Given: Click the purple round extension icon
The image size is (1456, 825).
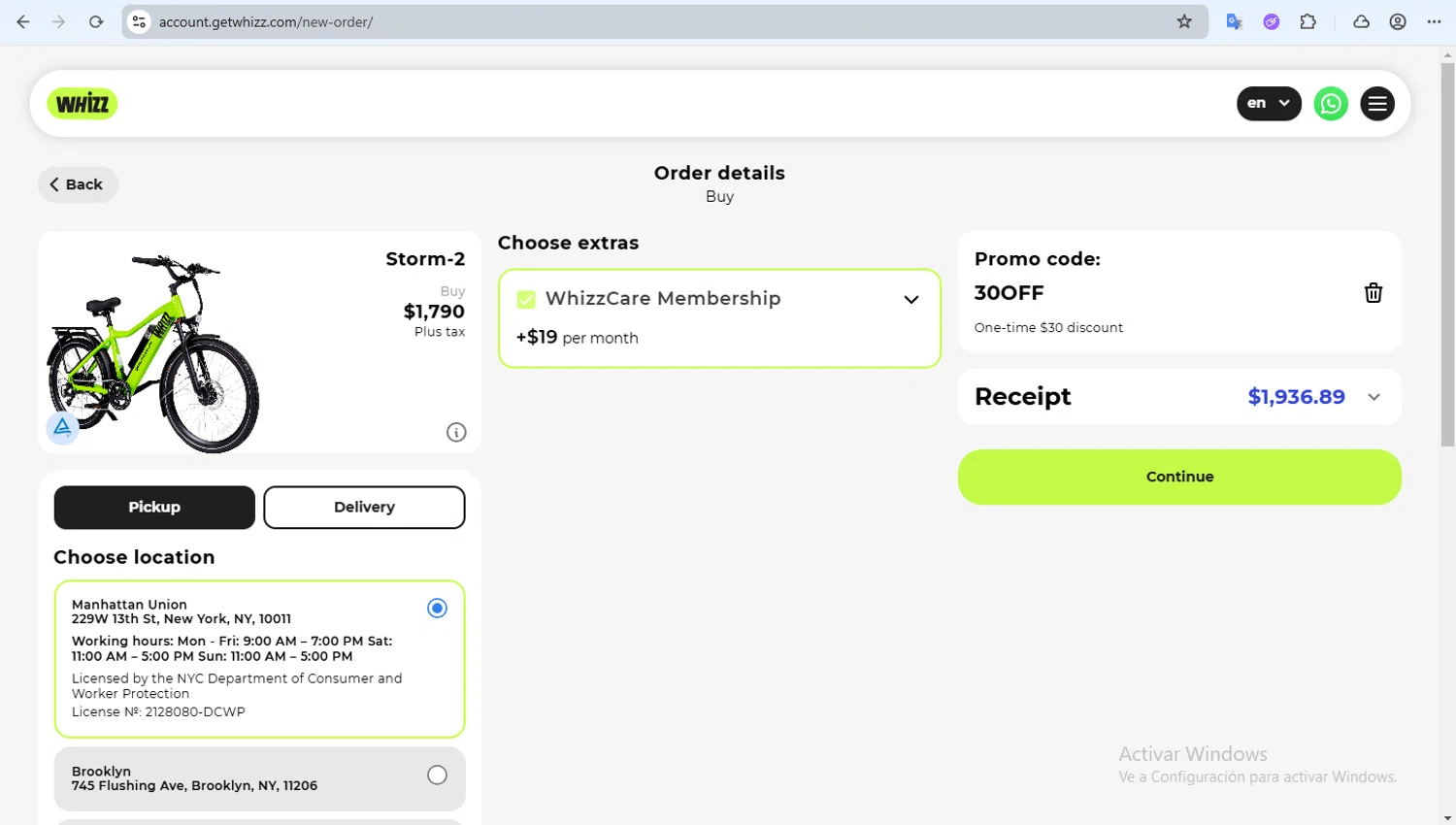Looking at the screenshot, I should [x=1272, y=21].
